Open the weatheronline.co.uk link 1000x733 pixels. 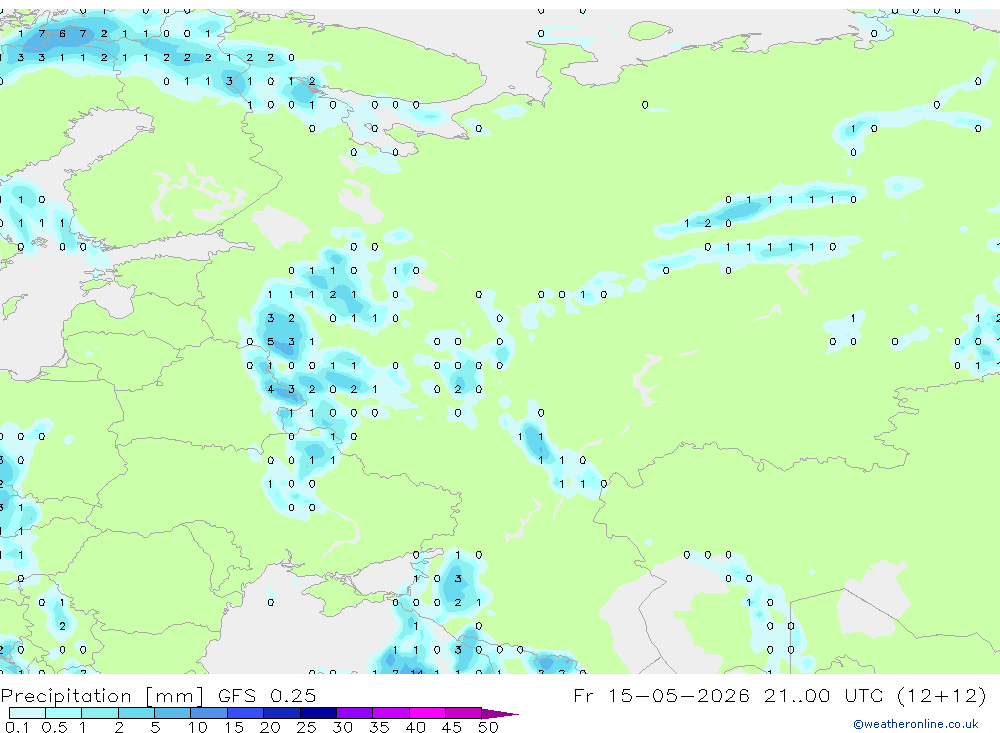point(916,724)
